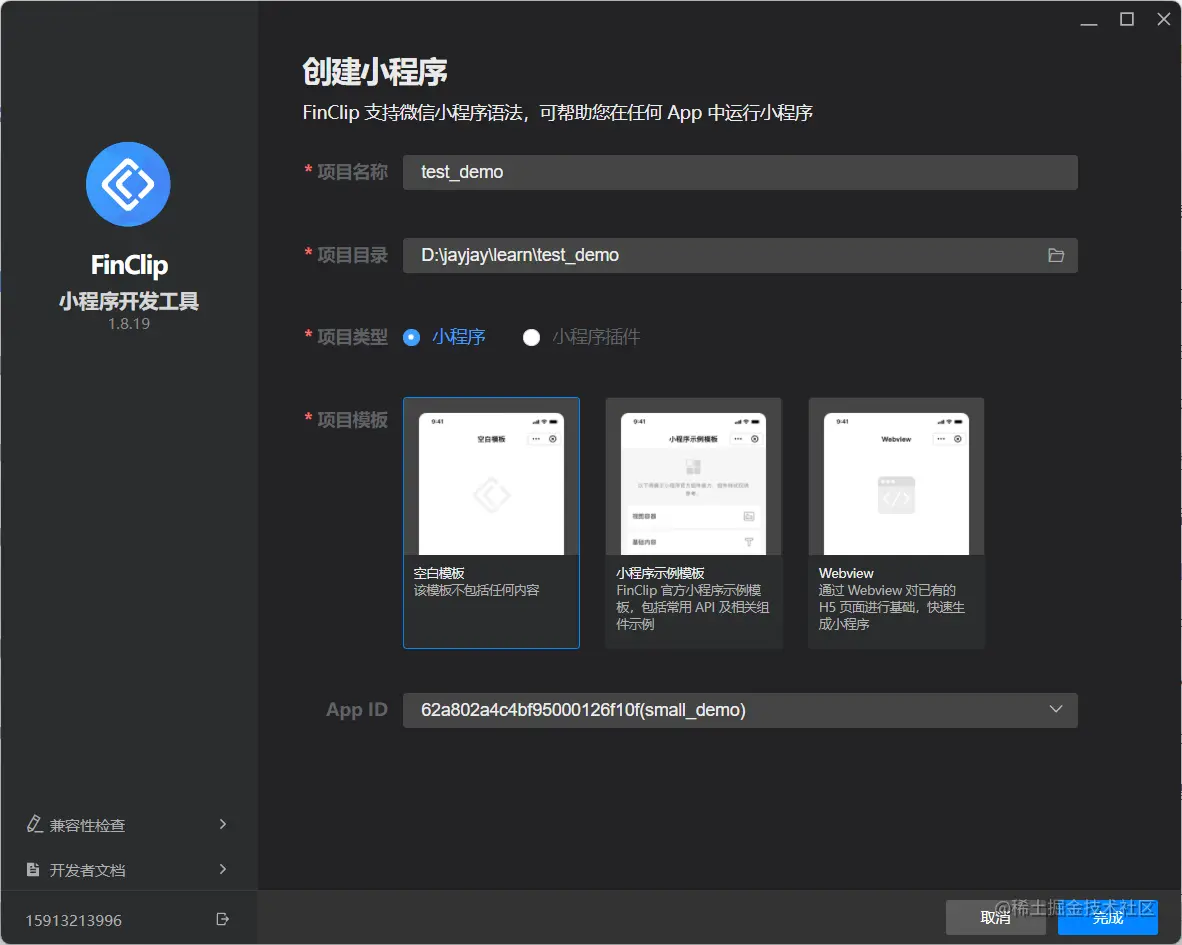The width and height of the screenshot is (1182, 945).
Task: Choose the 小程序示例模板 template card
Action: click(x=694, y=523)
